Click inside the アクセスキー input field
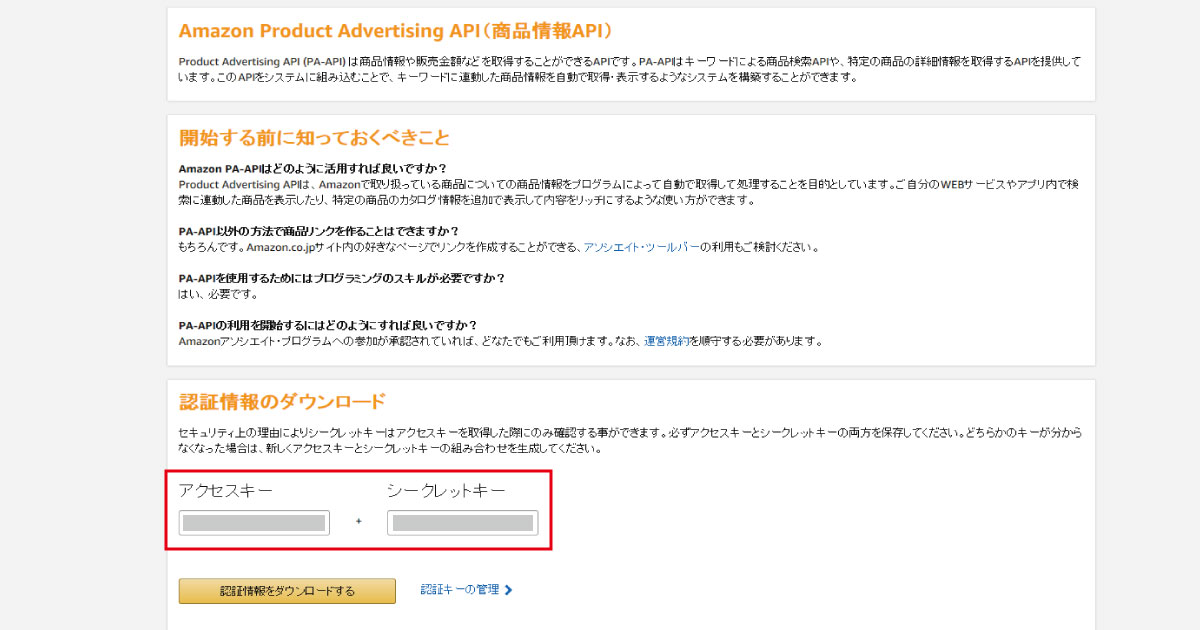1200x630 pixels. pyautogui.click(x=253, y=522)
